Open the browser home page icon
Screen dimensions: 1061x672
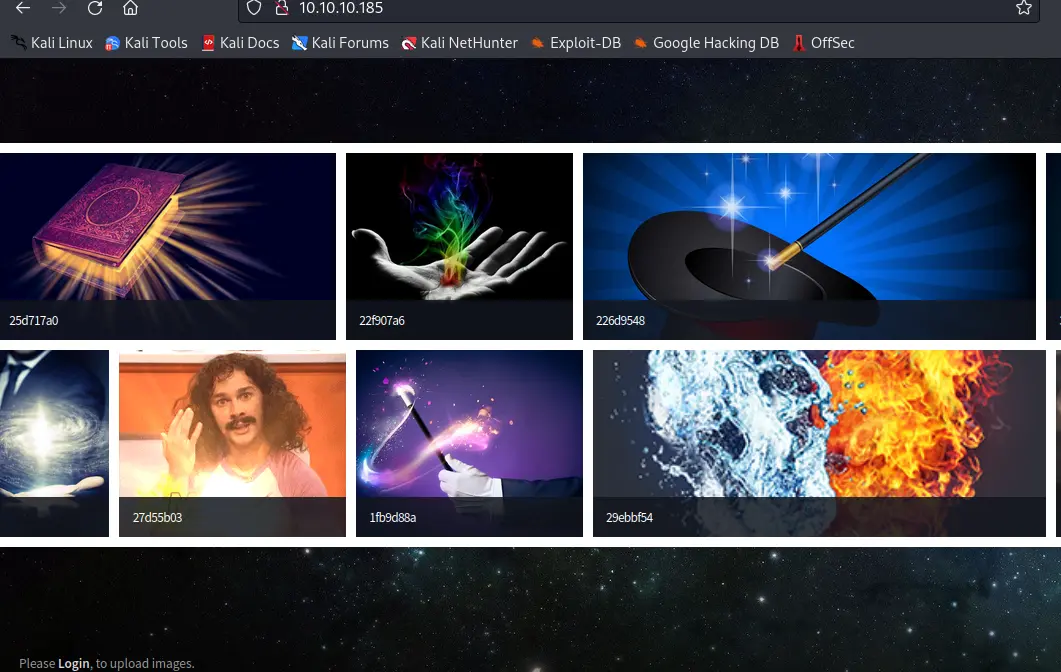(131, 8)
